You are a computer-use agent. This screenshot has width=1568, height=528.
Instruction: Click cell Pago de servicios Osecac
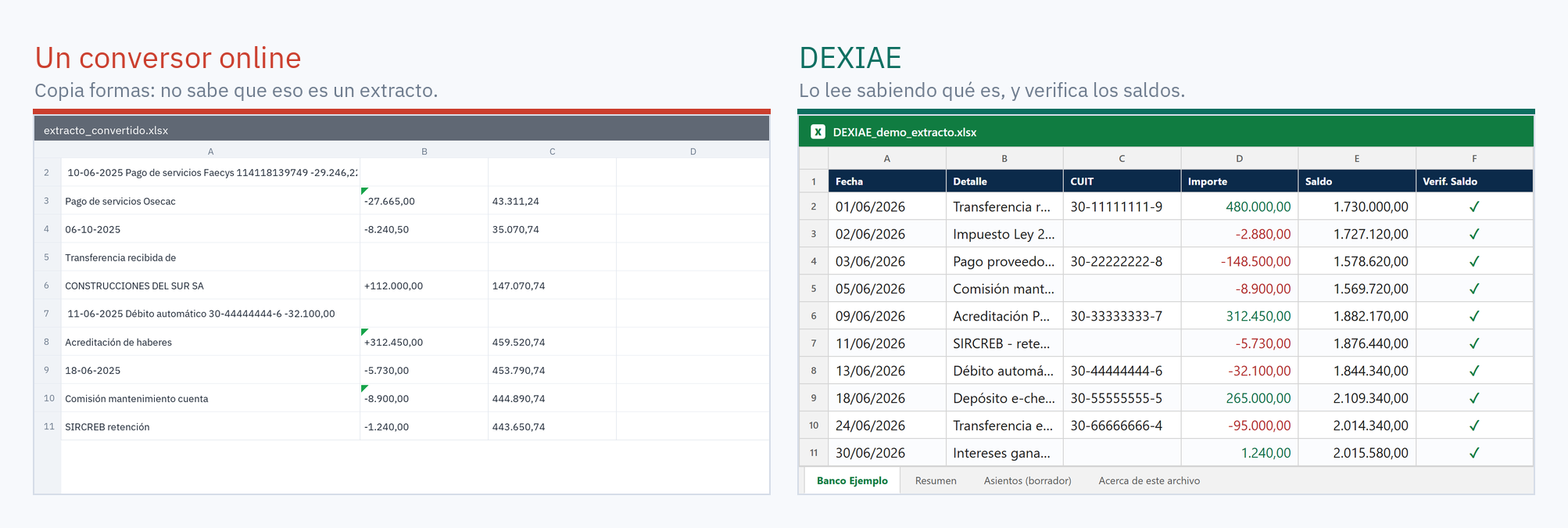210,201
